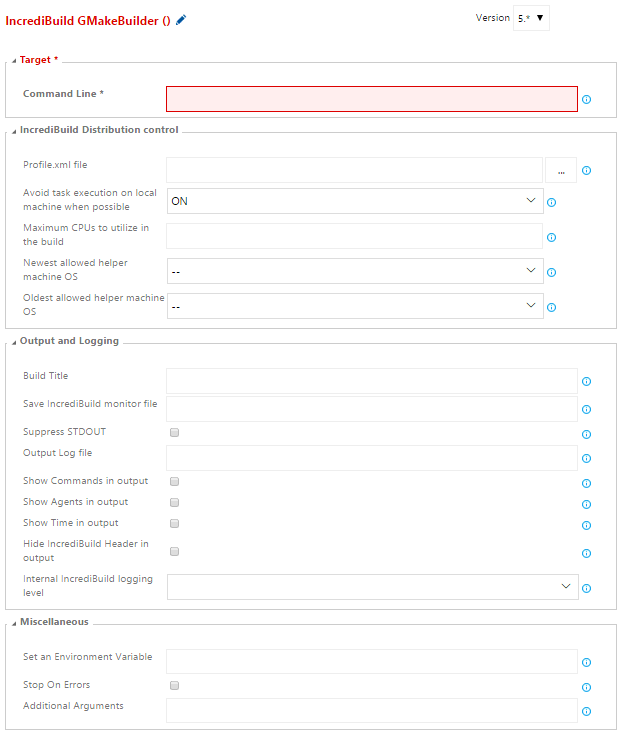Click info icon for Profile.xml file
This screenshot has width=622, height=736.
pyautogui.click(x=586, y=170)
